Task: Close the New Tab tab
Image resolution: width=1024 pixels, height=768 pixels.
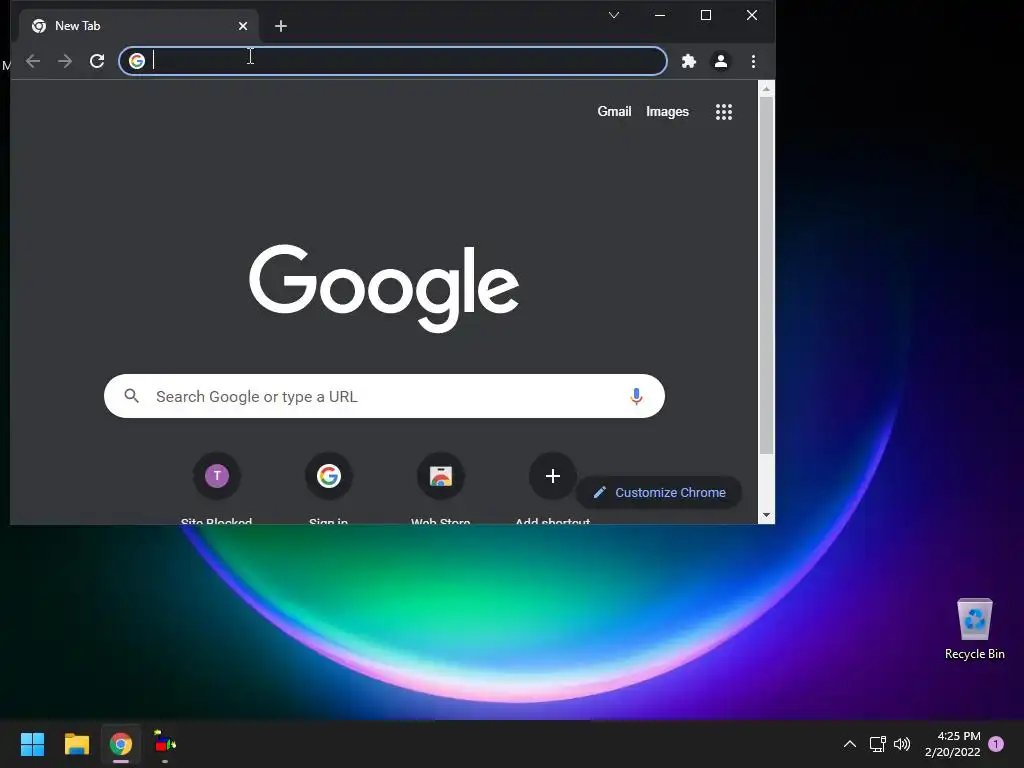Action: [x=243, y=26]
